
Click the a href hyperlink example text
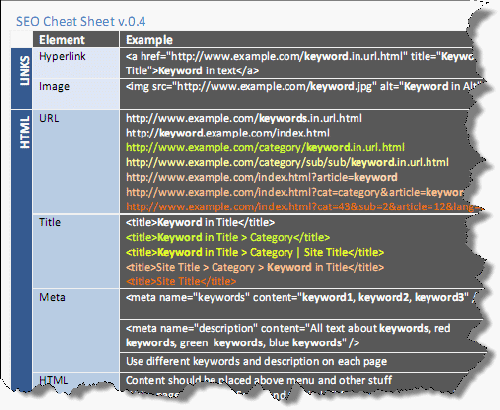point(300,63)
